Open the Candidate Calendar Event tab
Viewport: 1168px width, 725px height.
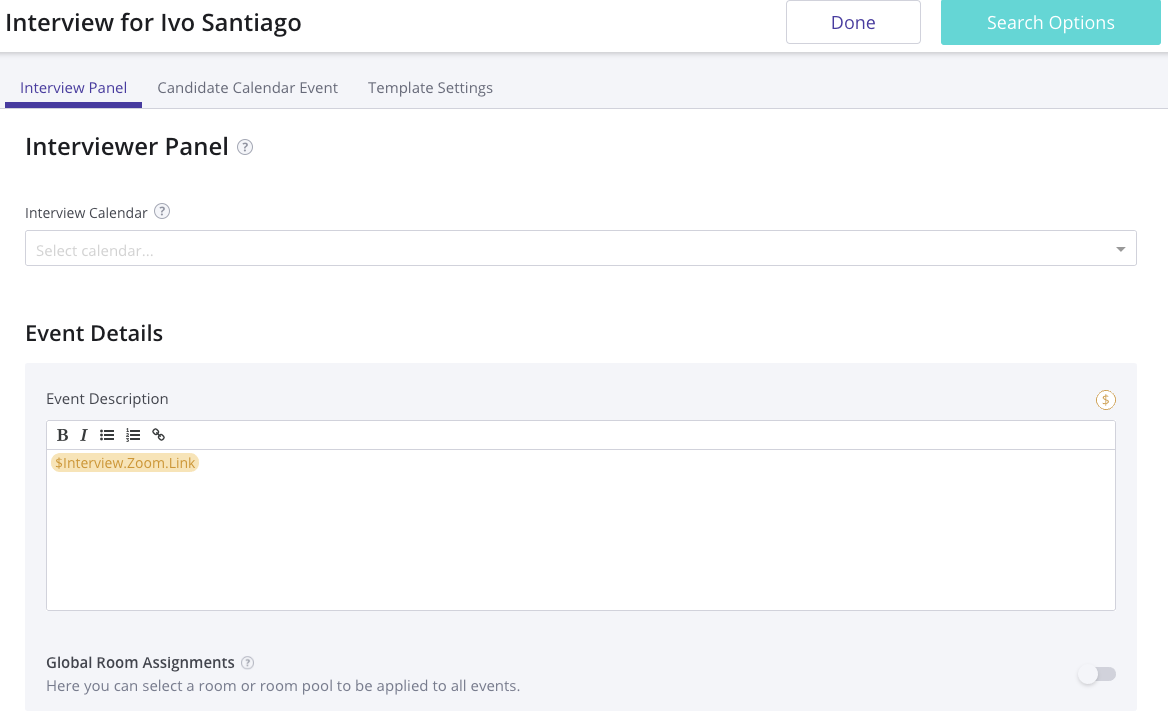[248, 88]
